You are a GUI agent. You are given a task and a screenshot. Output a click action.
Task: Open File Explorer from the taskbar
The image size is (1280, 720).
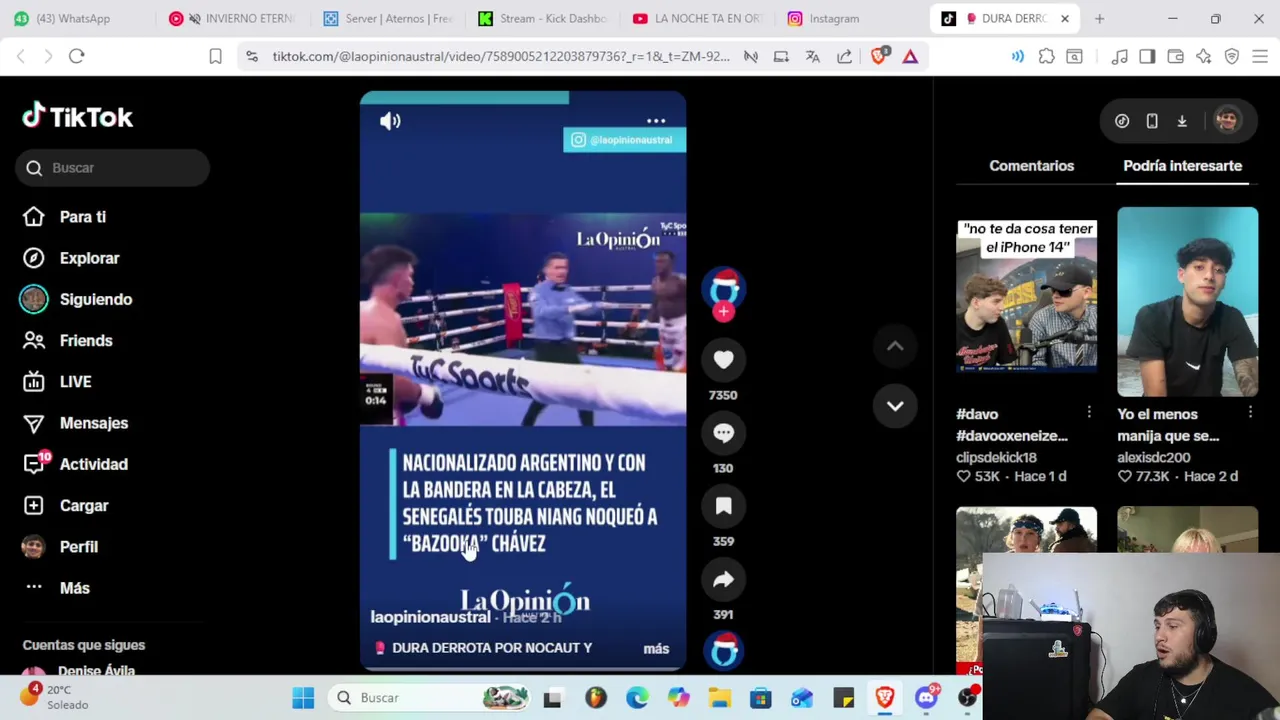point(720,697)
